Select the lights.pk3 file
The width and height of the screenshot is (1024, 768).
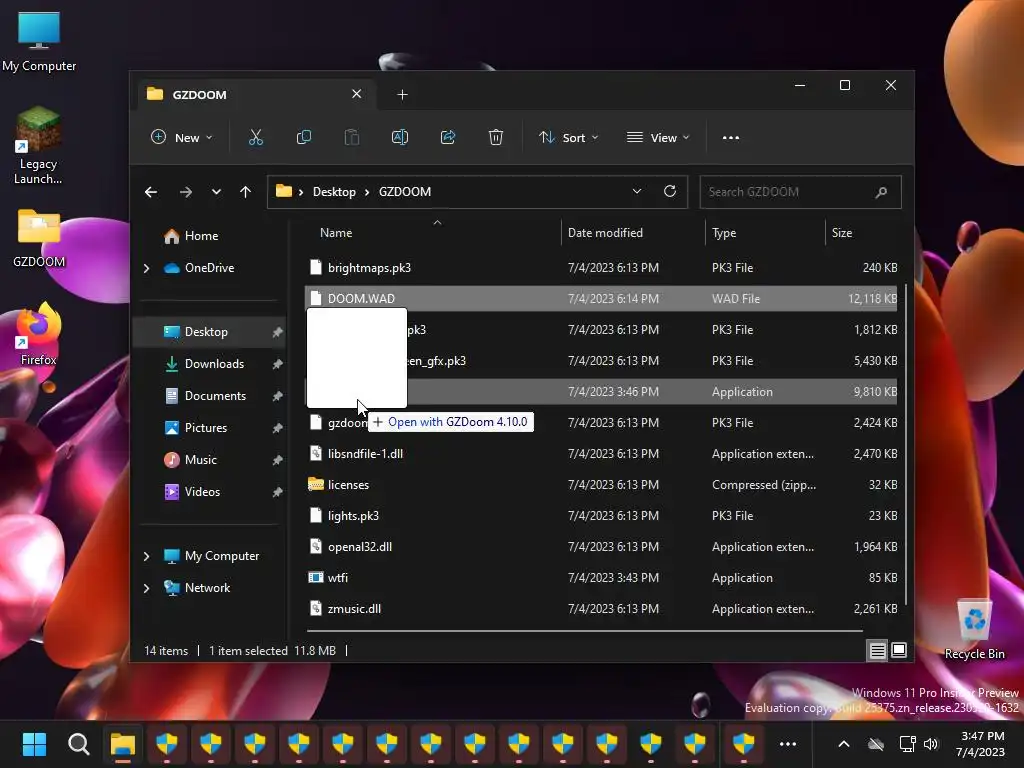[x=601, y=516]
